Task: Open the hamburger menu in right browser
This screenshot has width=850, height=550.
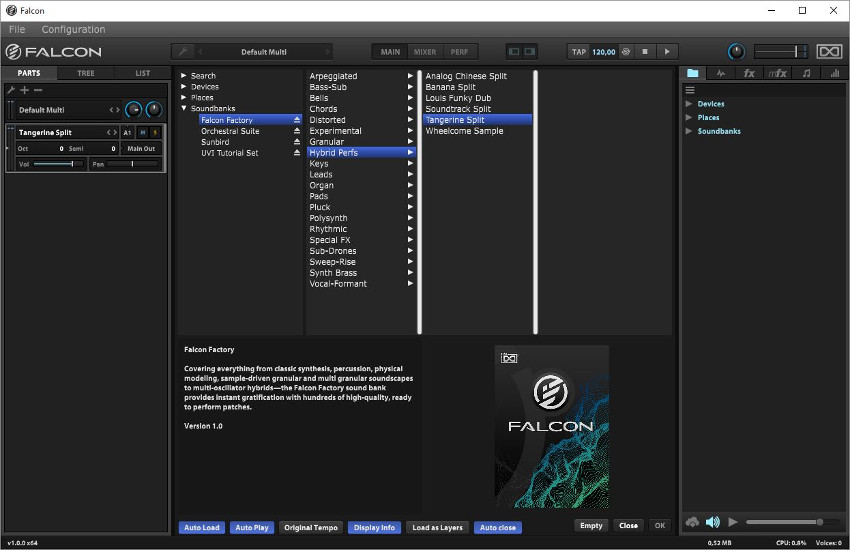Action: (x=690, y=90)
